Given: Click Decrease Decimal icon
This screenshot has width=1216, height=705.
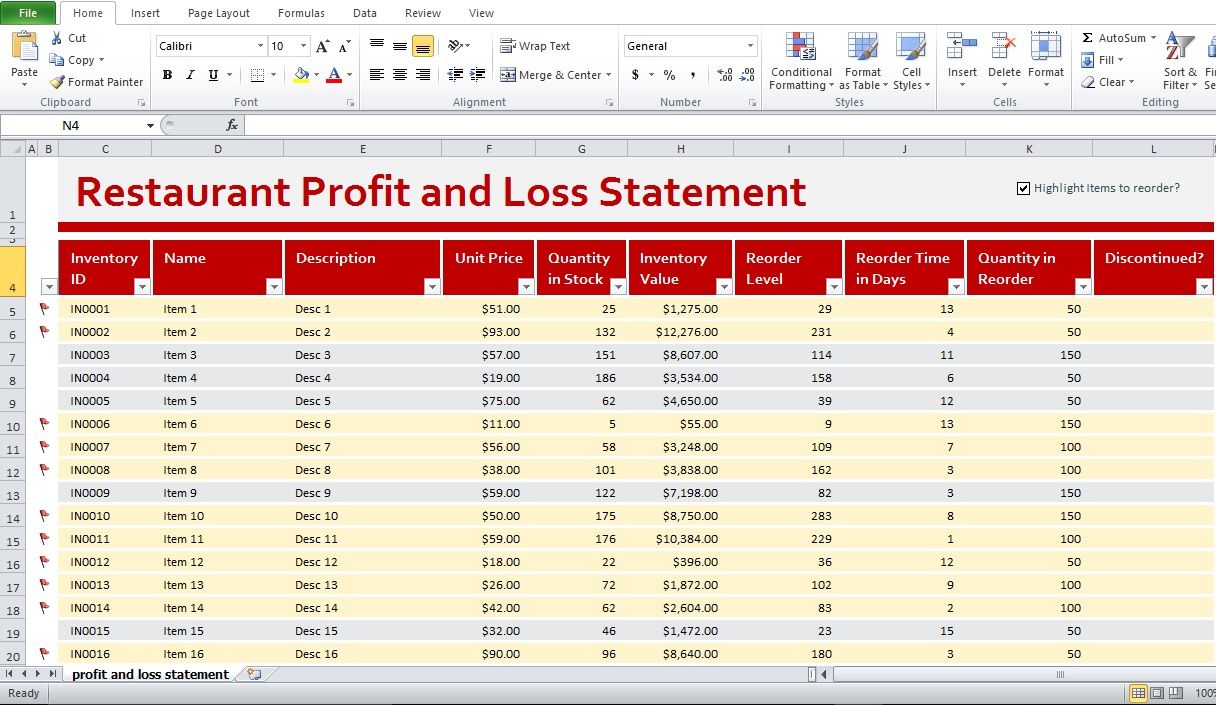Looking at the screenshot, I should click(x=746, y=75).
